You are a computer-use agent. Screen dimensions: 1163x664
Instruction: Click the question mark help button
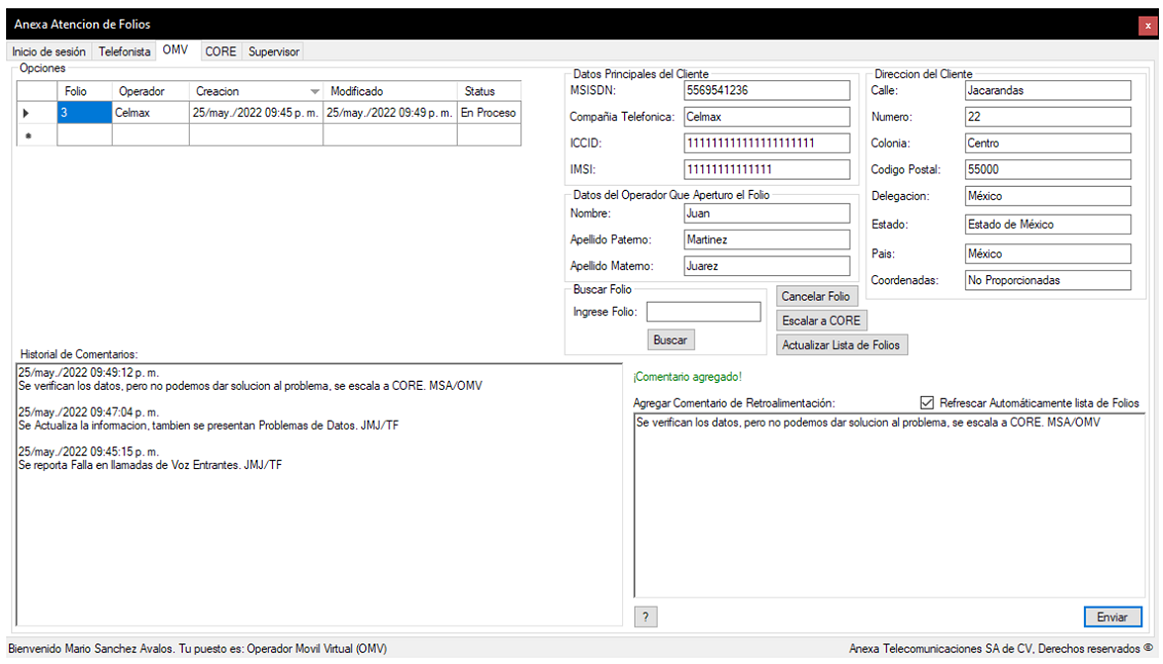click(646, 617)
